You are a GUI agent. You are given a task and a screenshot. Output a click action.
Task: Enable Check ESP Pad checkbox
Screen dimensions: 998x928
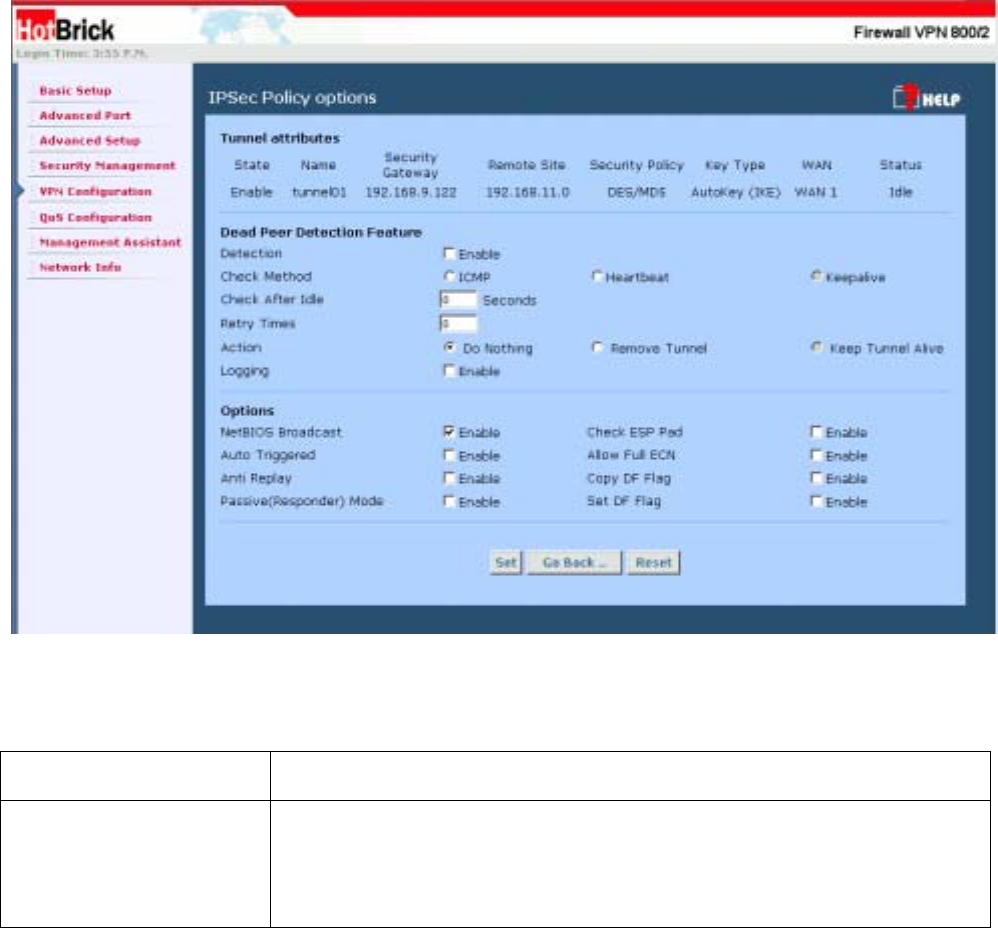(817, 433)
